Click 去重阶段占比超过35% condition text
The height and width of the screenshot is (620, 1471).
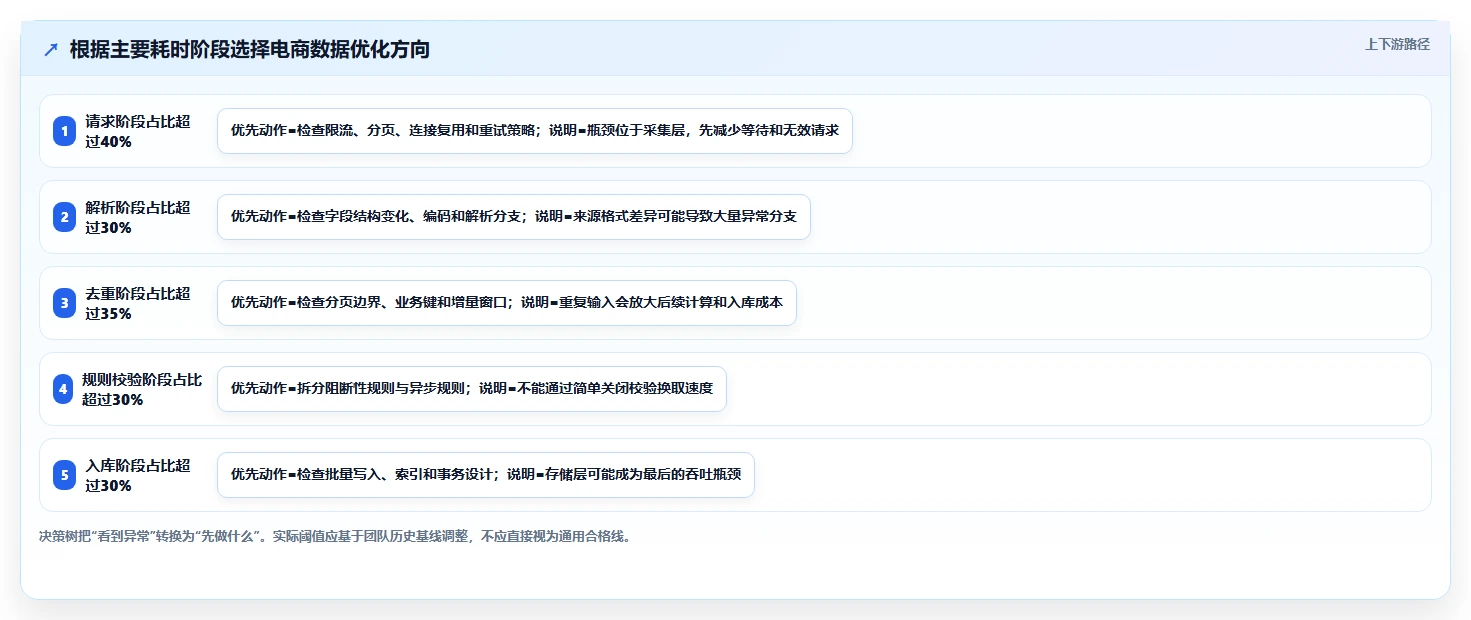[x=138, y=303]
